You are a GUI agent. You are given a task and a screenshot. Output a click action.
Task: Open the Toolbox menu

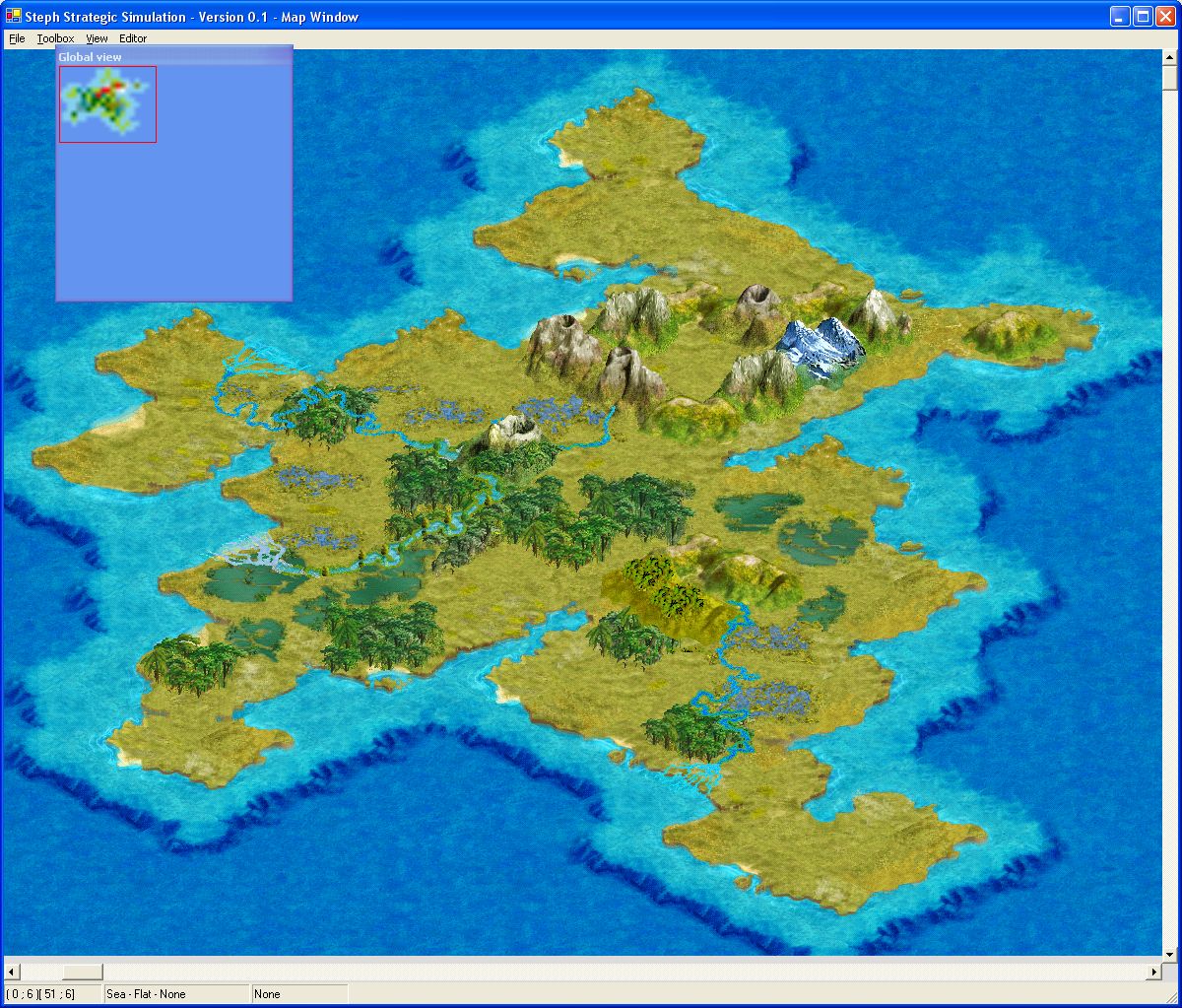click(55, 38)
